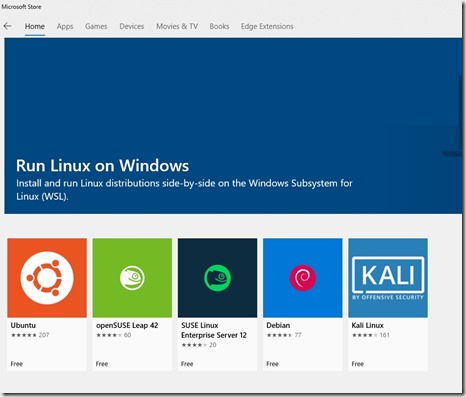Click the Install and run Linux distributions description
Image resolution: width=466 pixels, height=397 pixels.
pyautogui.click(x=184, y=190)
